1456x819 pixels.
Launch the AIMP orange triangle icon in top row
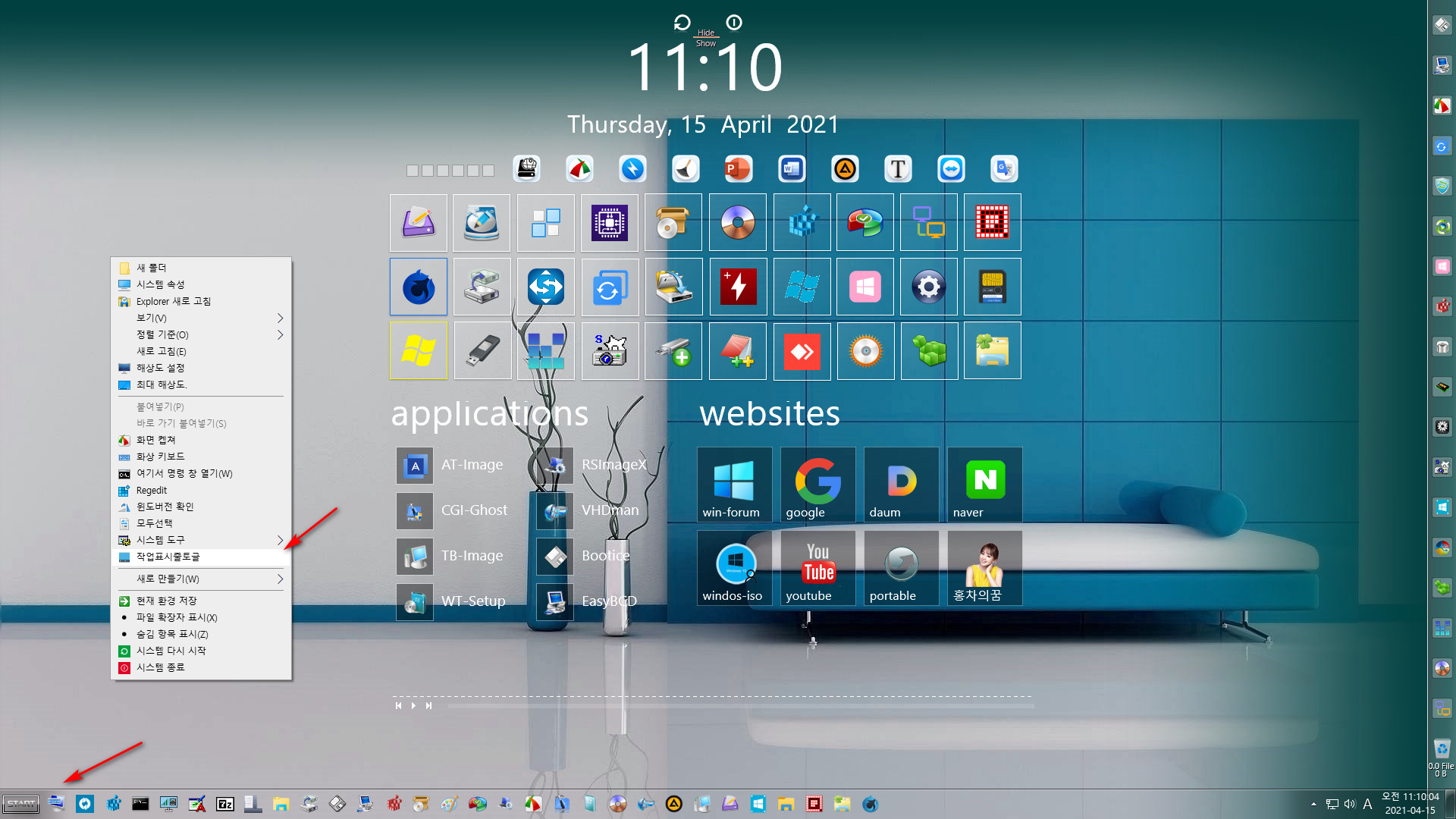click(845, 168)
